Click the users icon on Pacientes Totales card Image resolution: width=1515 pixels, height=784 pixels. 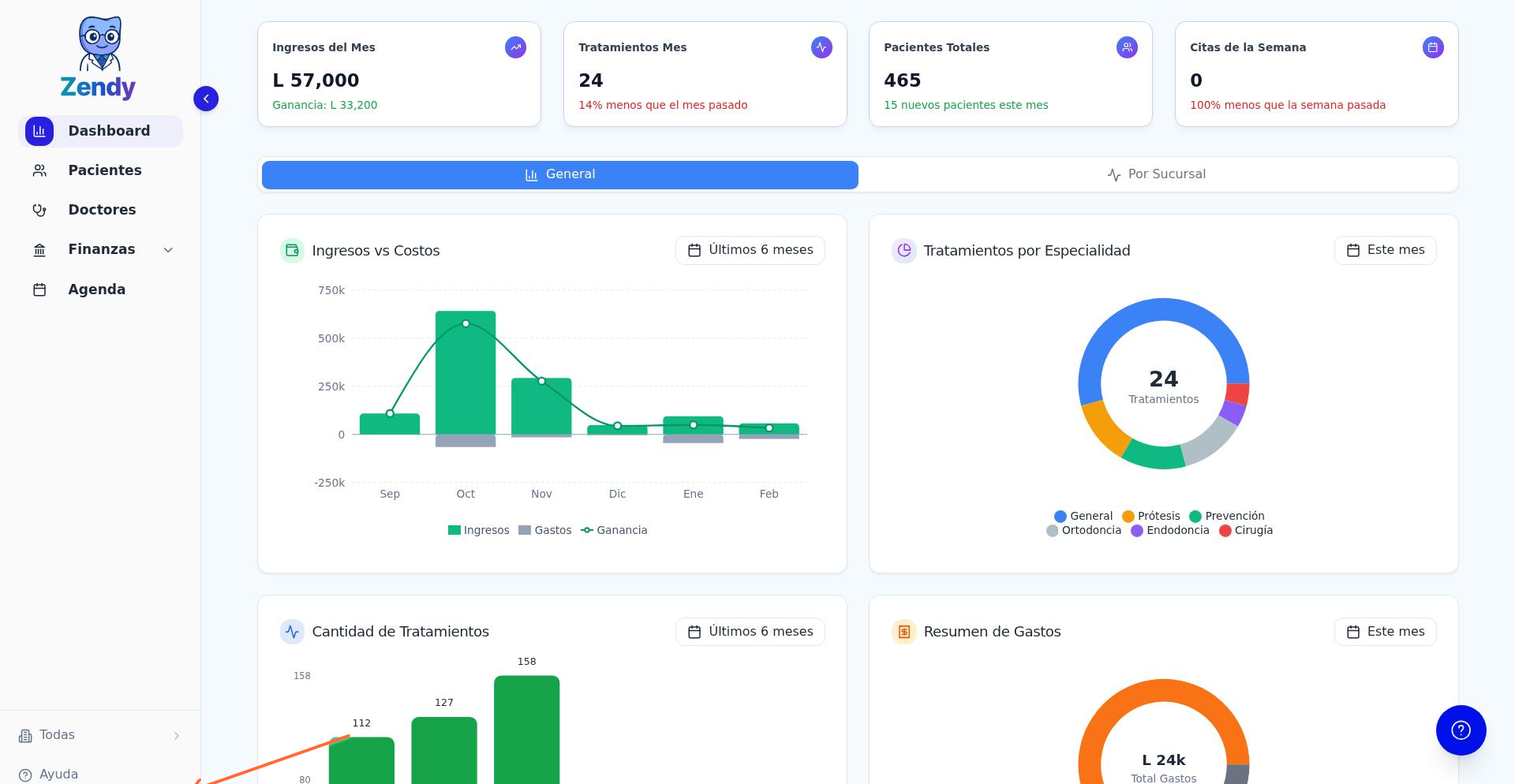(x=1127, y=47)
